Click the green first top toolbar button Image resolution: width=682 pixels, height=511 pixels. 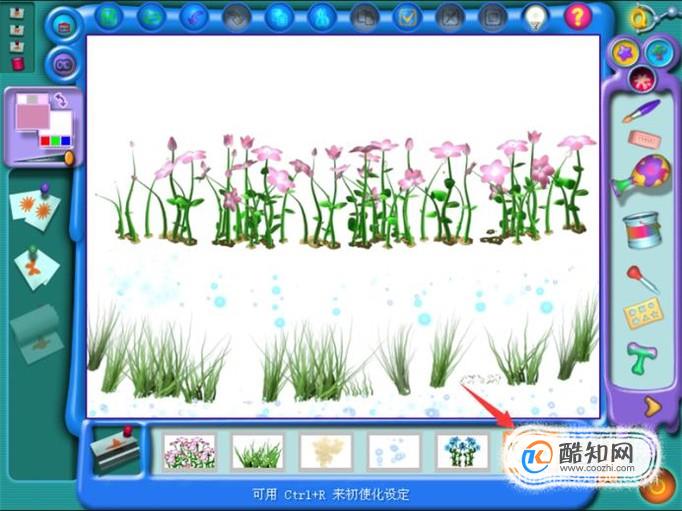[107, 17]
